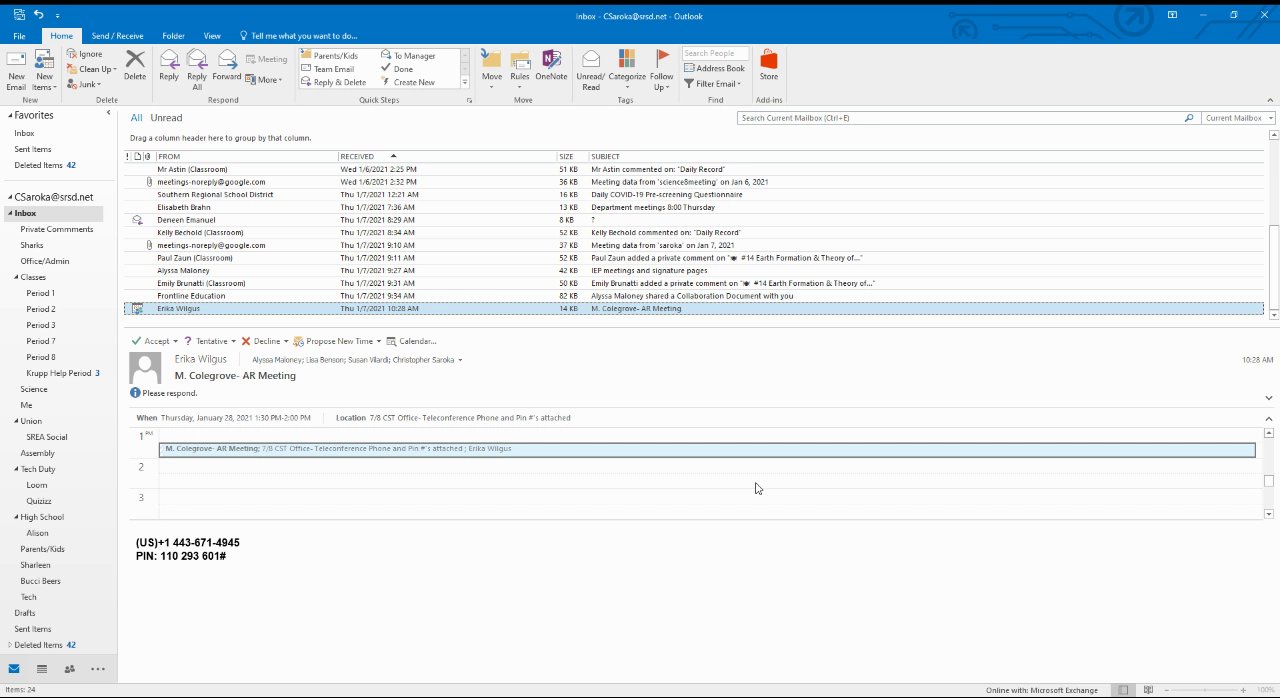
Task: Run the Team Email quick step
Action: click(328, 69)
